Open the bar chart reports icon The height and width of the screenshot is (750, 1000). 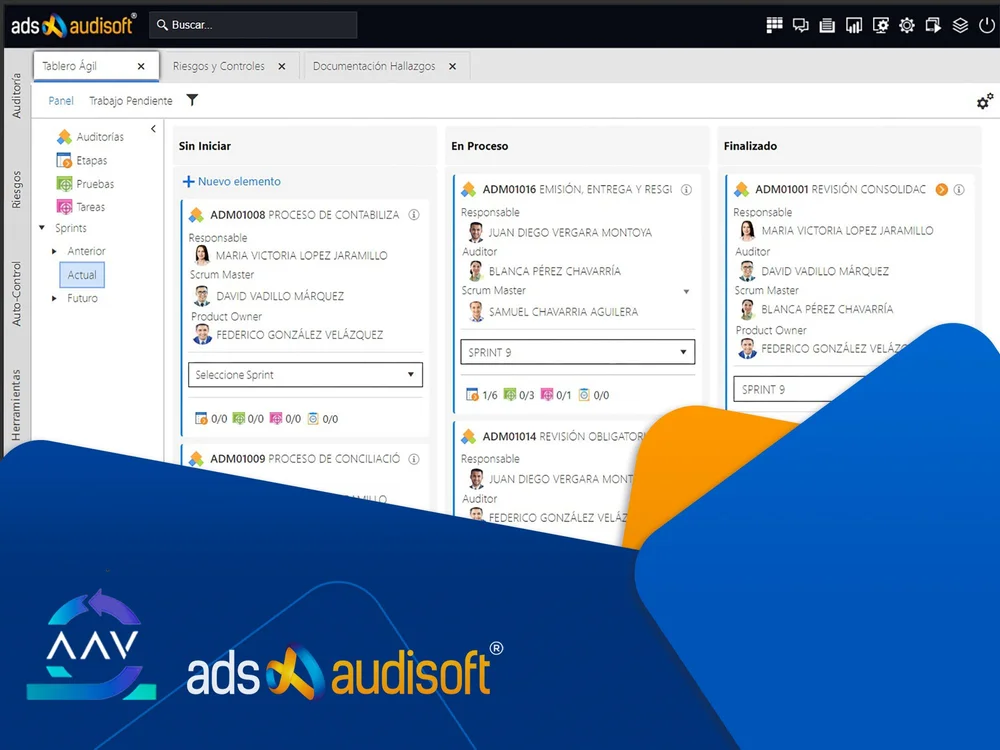[853, 25]
